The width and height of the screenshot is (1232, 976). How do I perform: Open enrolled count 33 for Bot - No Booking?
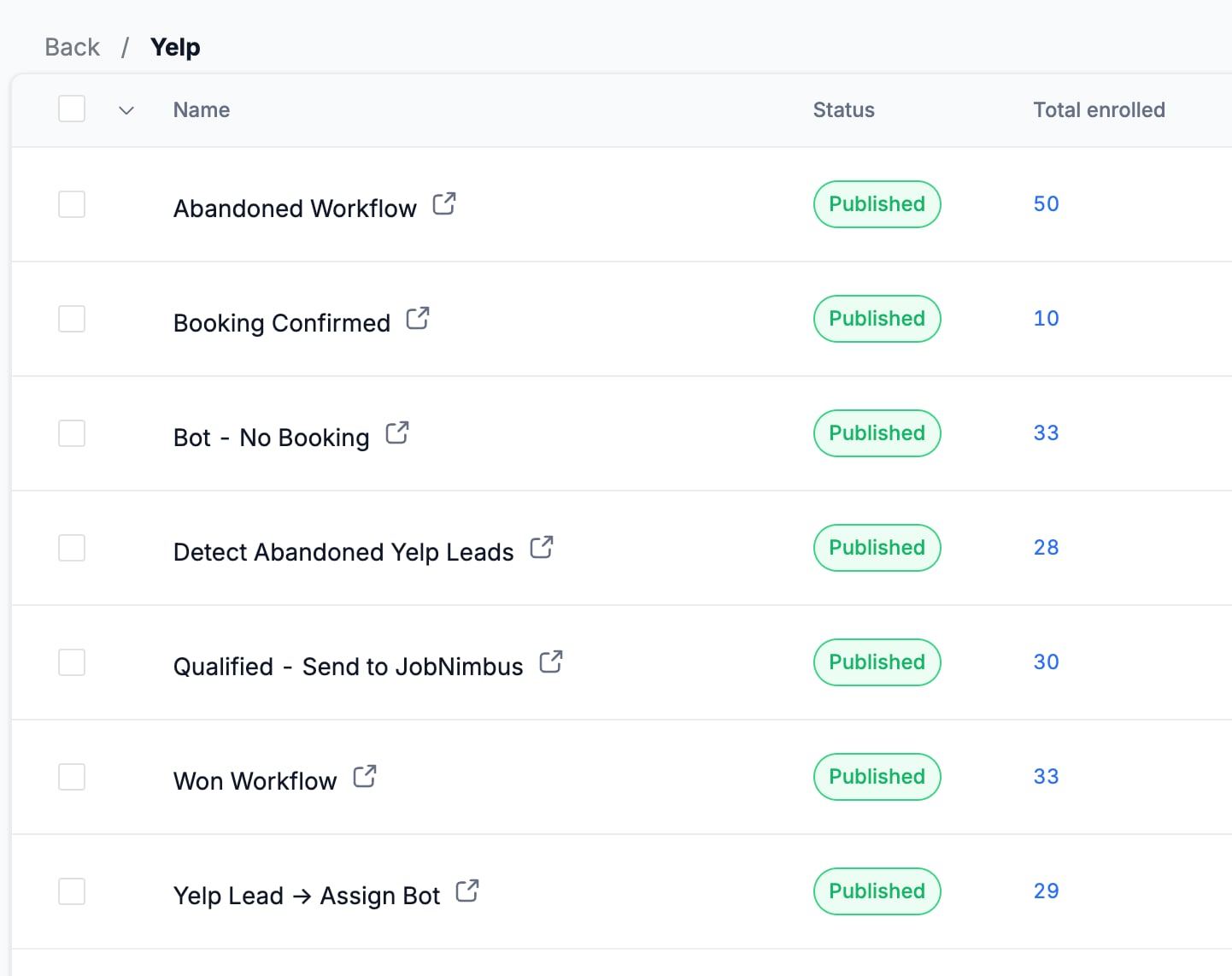point(1047,432)
